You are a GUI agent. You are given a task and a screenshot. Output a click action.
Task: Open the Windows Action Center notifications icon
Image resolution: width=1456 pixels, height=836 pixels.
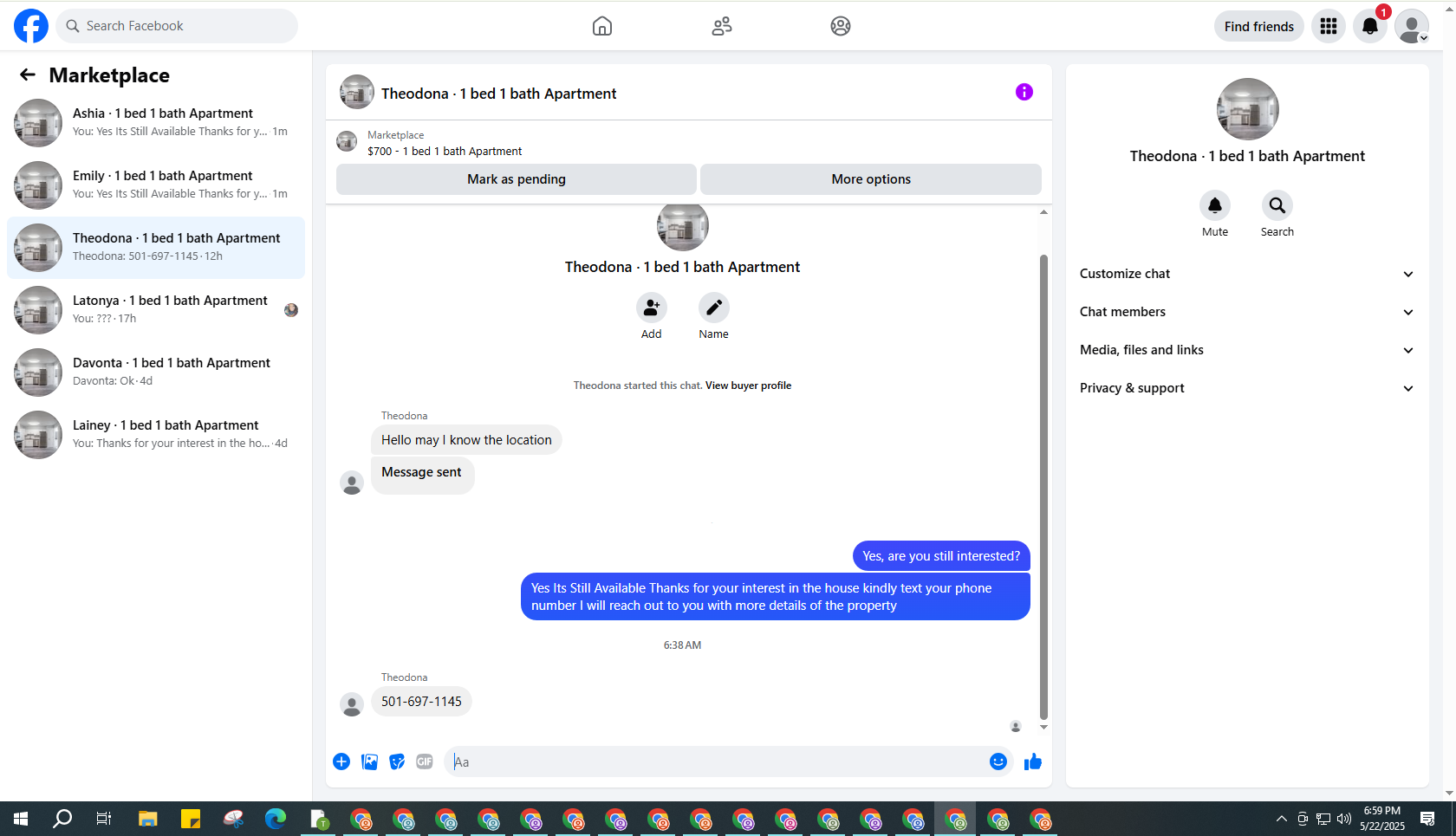click(1427, 819)
